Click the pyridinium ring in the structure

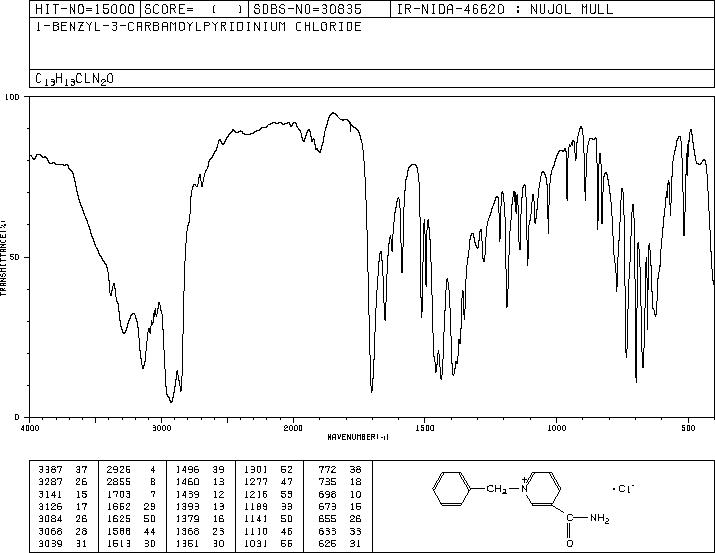tap(543, 489)
